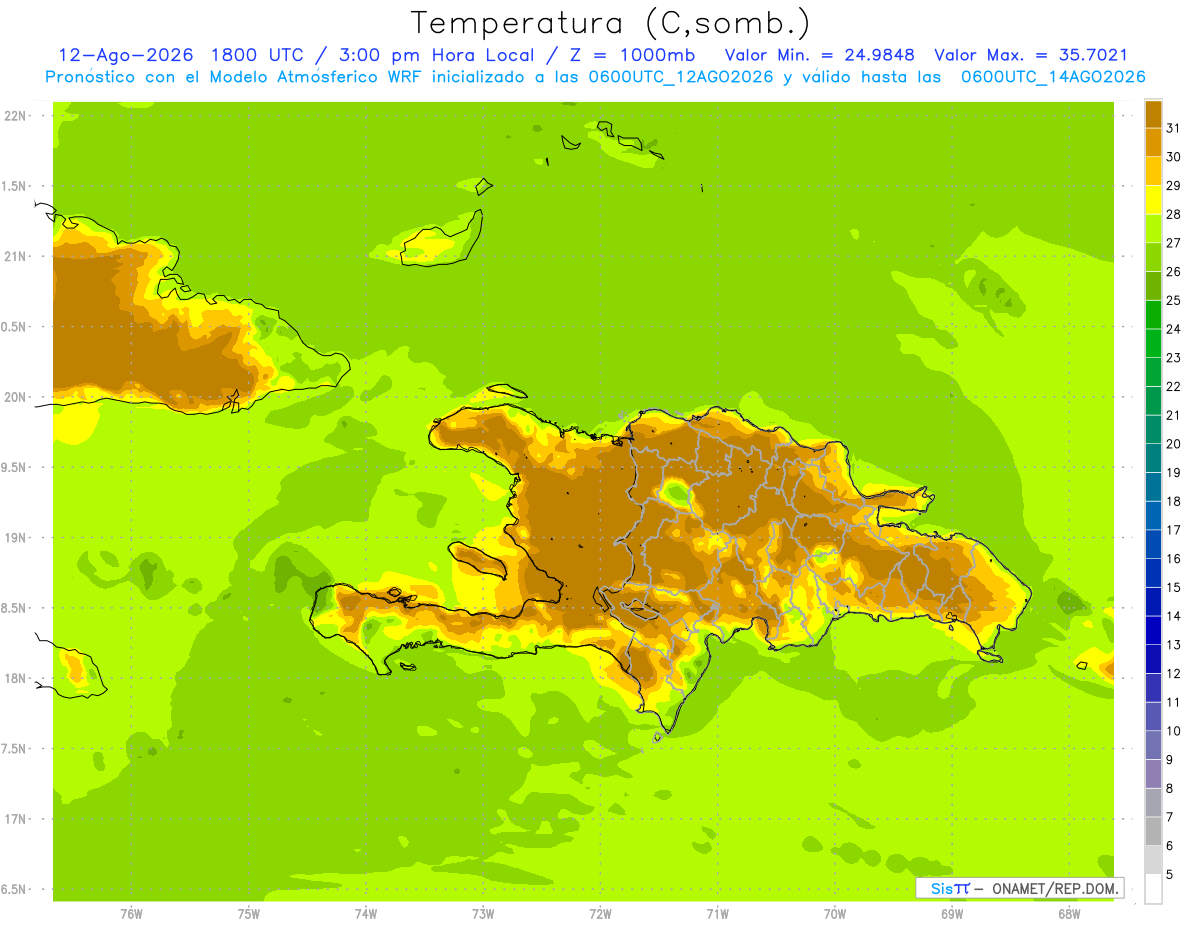Click the colorbar value '10'
The width and height of the screenshot is (1200, 927).
coord(1173,731)
